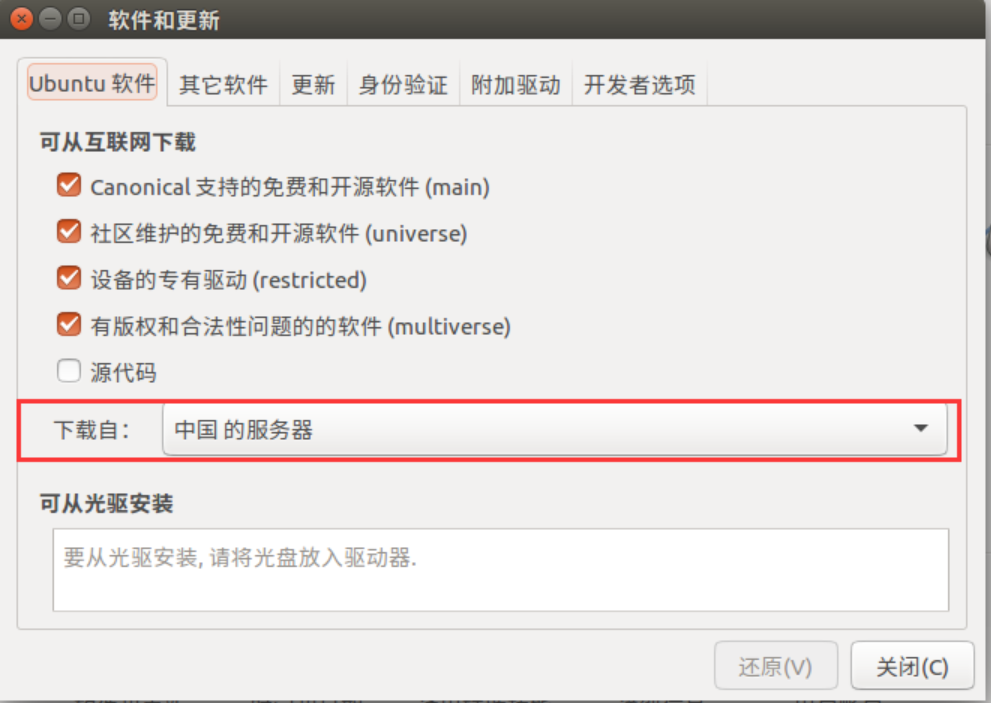
Task: Open the 开发者选项 tab
Action: point(640,84)
